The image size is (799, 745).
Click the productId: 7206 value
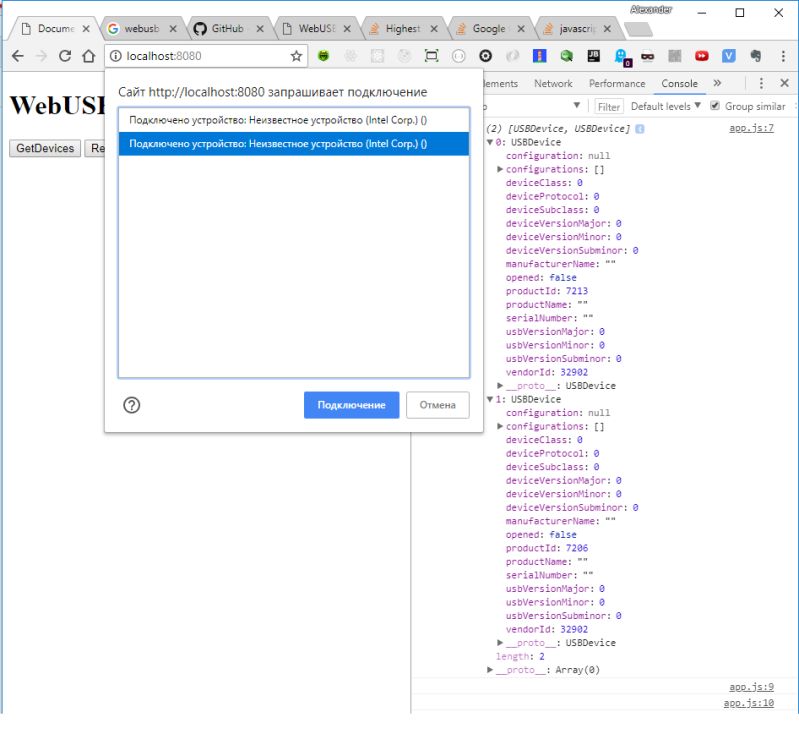577,548
